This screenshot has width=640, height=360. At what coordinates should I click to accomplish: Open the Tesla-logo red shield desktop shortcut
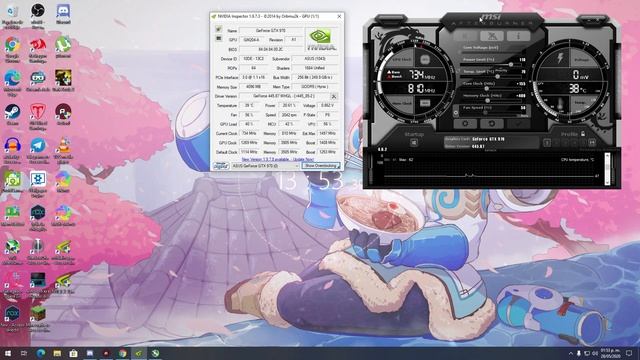click(x=38, y=112)
